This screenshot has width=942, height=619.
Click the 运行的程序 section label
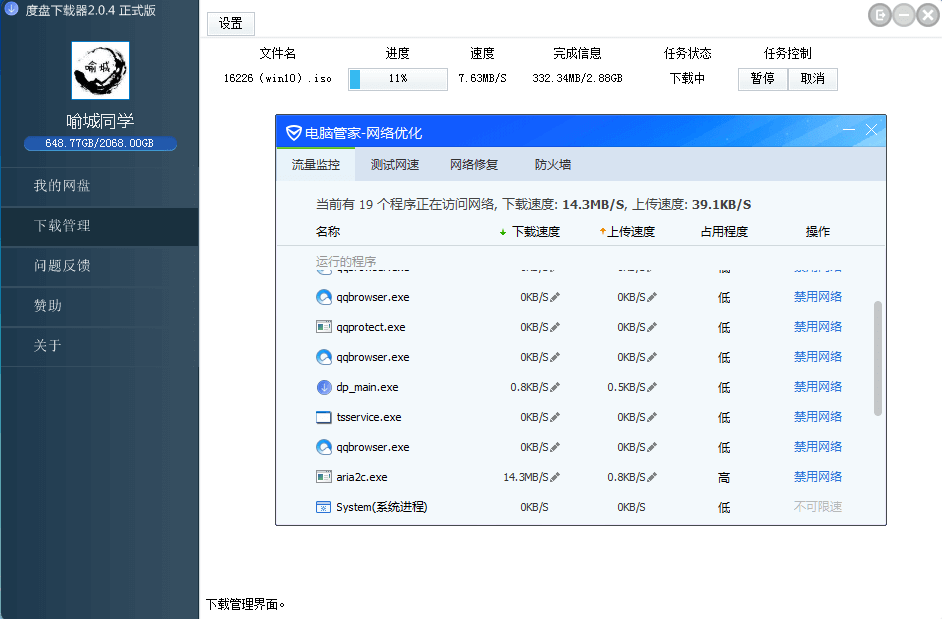click(x=346, y=261)
